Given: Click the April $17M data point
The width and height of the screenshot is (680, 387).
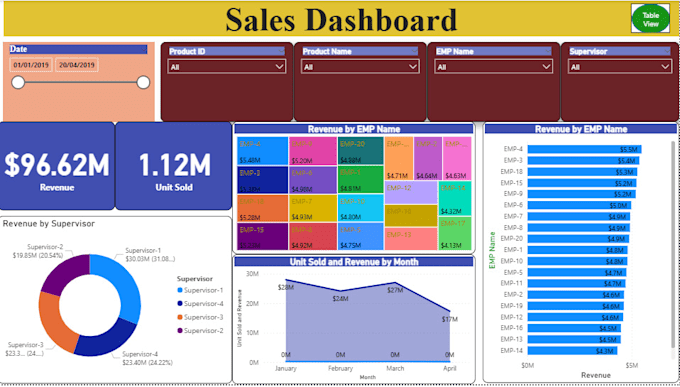Looking at the screenshot, I should point(450,311).
